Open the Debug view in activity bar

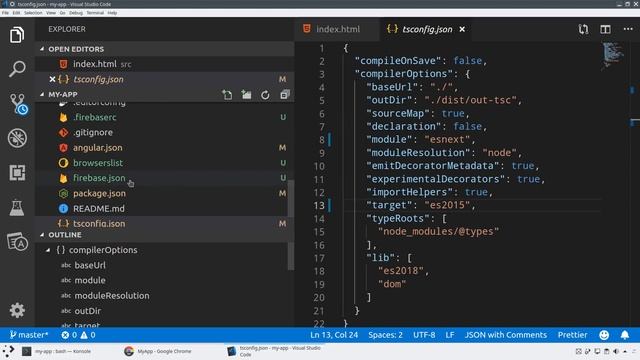[x=17, y=138]
